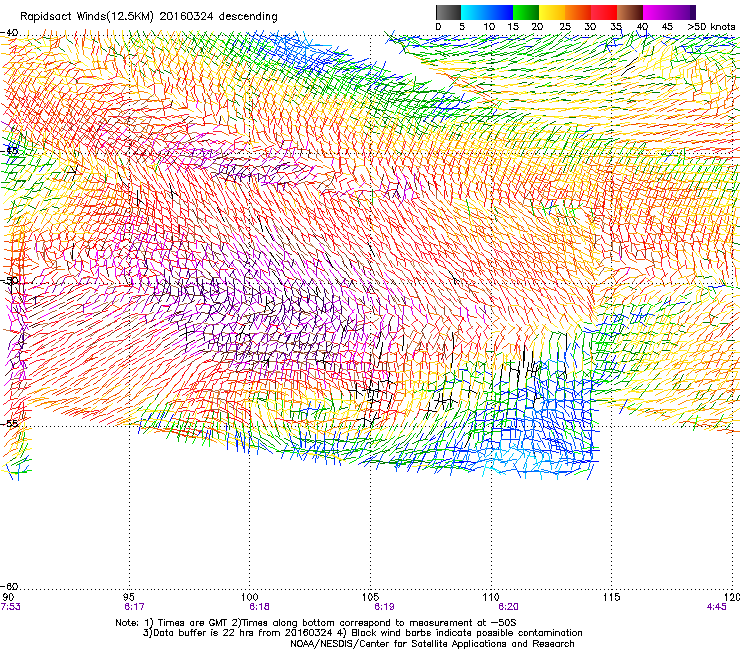Click the brown 35-40 knots legend swatch
The image size is (740, 650).
(x=630, y=12)
